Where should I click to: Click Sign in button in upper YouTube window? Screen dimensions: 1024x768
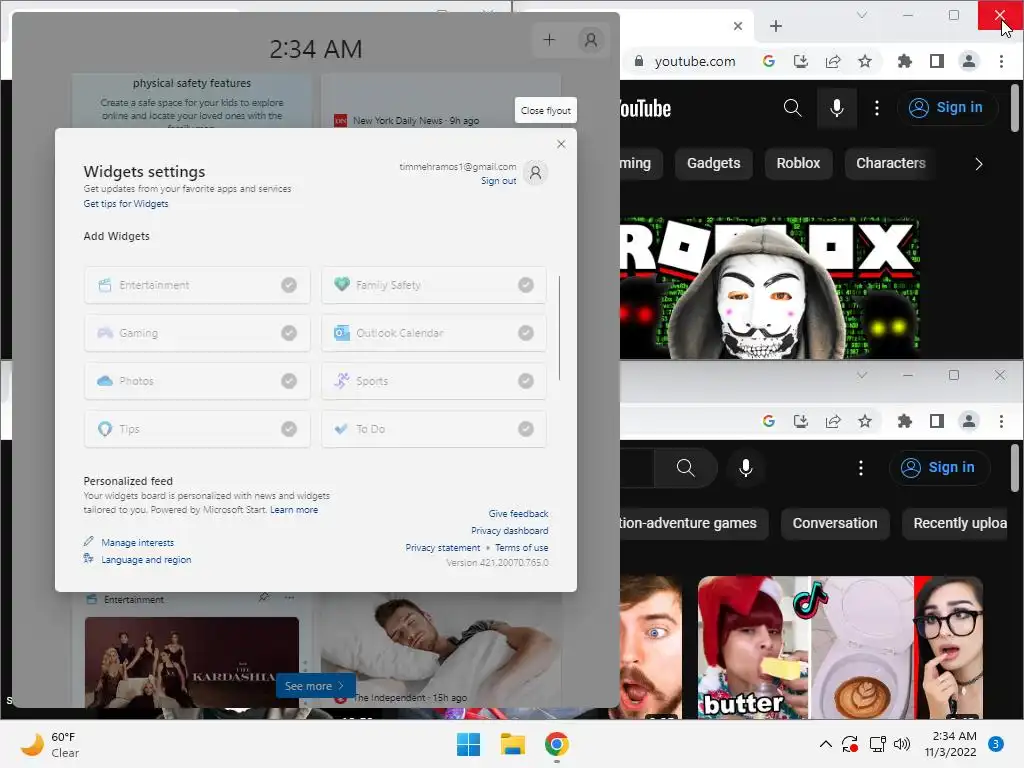[x=947, y=108]
